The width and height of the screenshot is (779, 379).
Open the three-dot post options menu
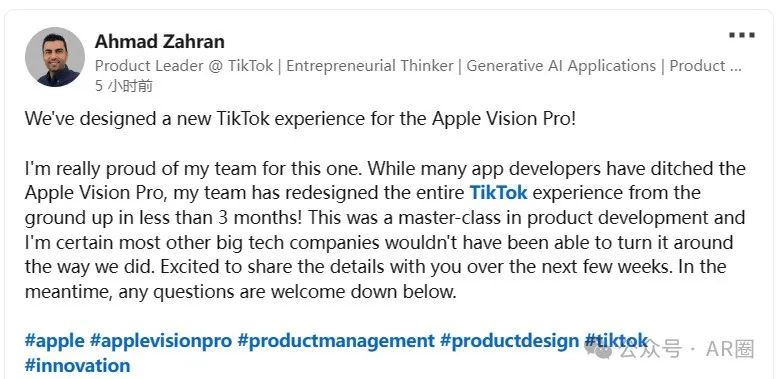(742, 35)
